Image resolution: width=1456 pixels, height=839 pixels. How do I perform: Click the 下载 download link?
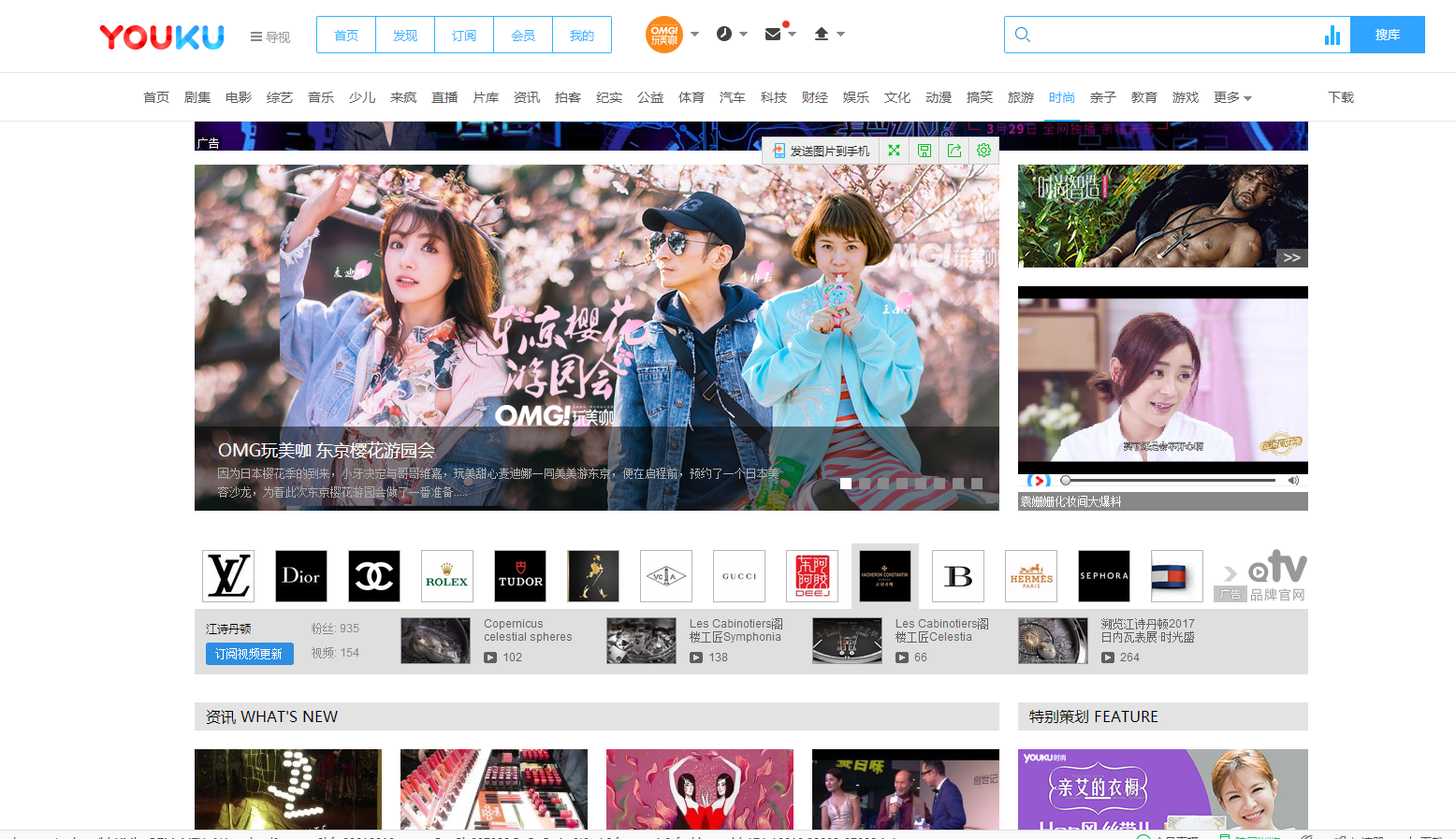1341,97
